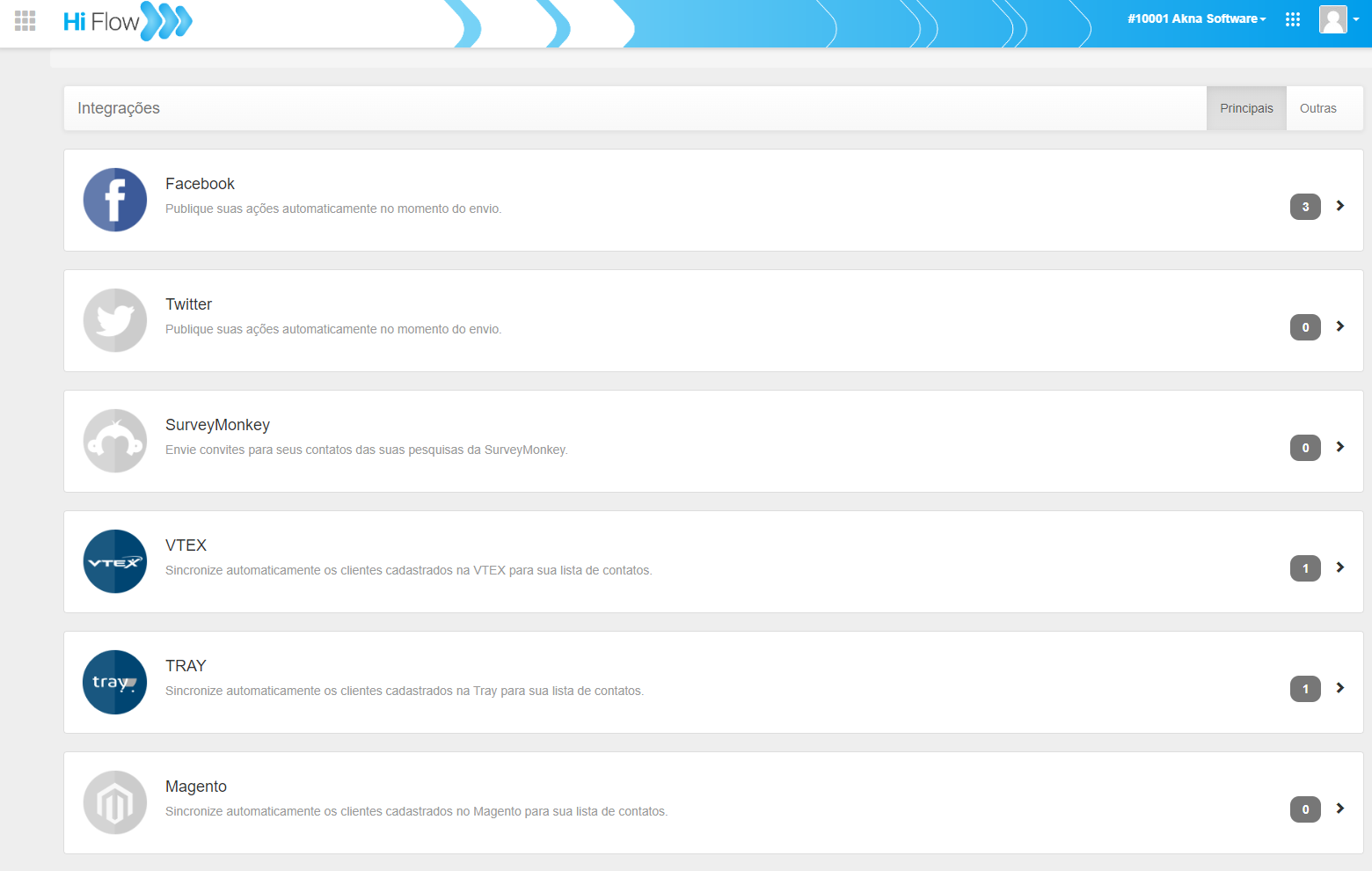The height and width of the screenshot is (871, 1372).
Task: Expand the Facebook row chevron
Action: (x=1340, y=206)
